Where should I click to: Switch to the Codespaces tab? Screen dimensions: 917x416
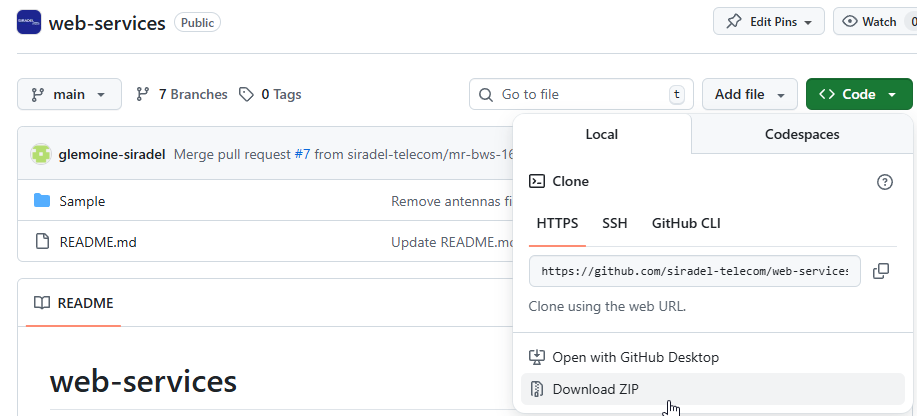pyautogui.click(x=802, y=134)
